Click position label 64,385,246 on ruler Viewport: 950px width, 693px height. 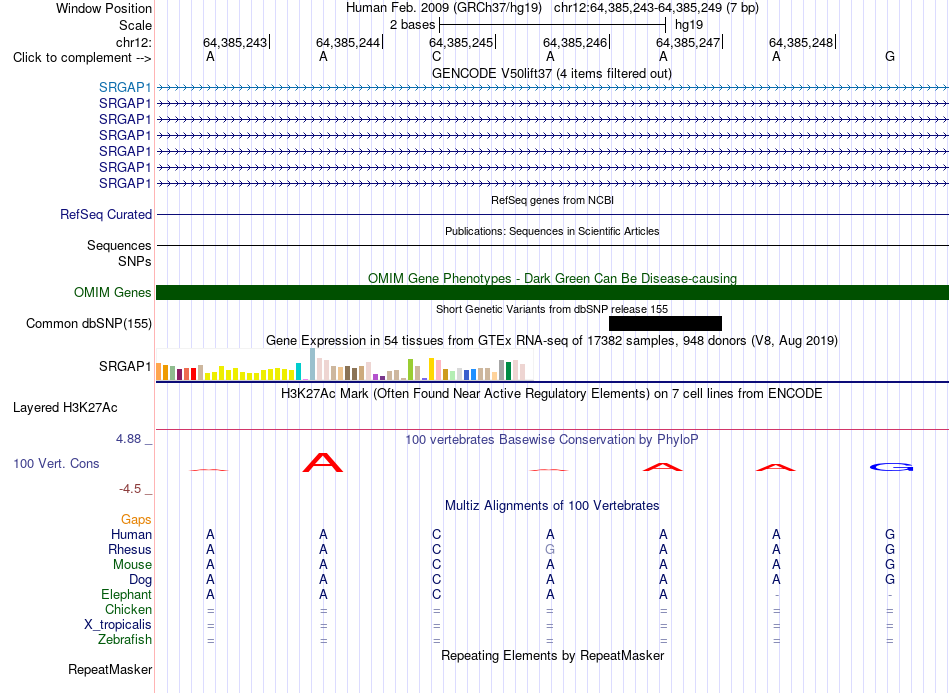coord(575,42)
